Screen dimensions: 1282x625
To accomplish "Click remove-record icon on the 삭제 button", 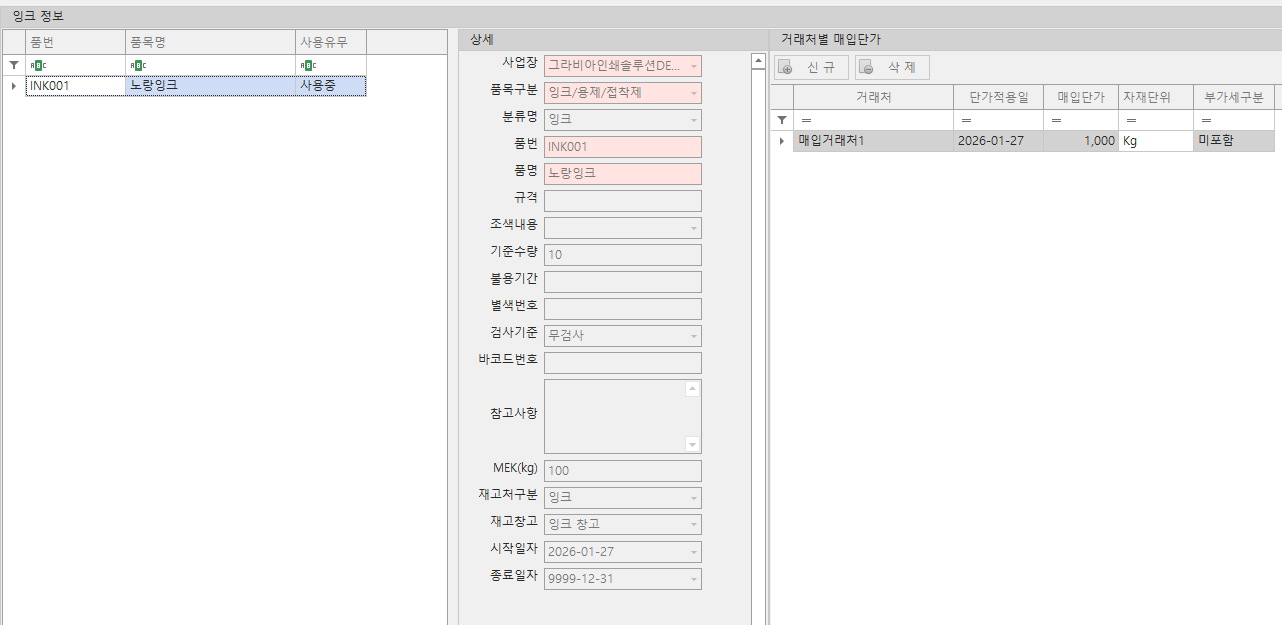I will pos(865,67).
